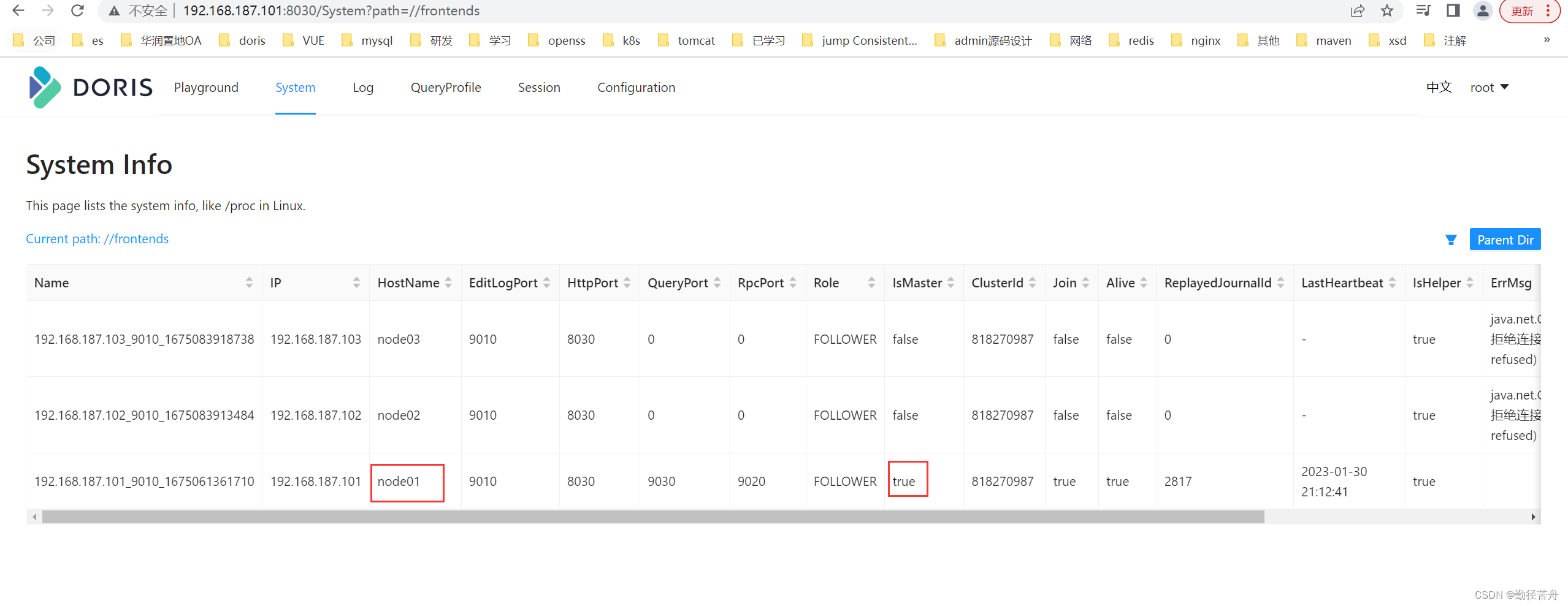Sort table by IP column

(356, 282)
